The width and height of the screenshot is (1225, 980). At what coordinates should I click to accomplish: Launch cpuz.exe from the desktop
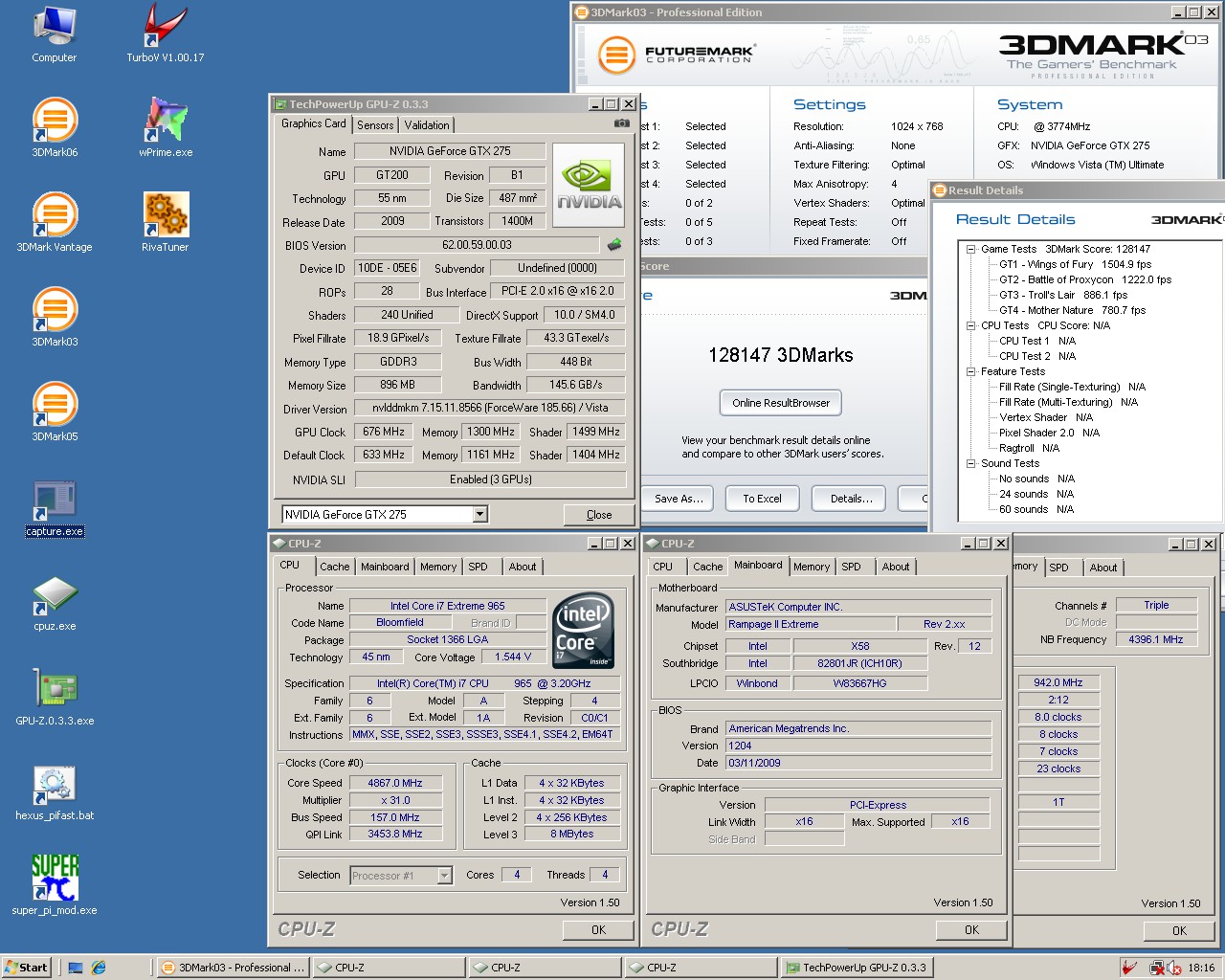coord(55,603)
